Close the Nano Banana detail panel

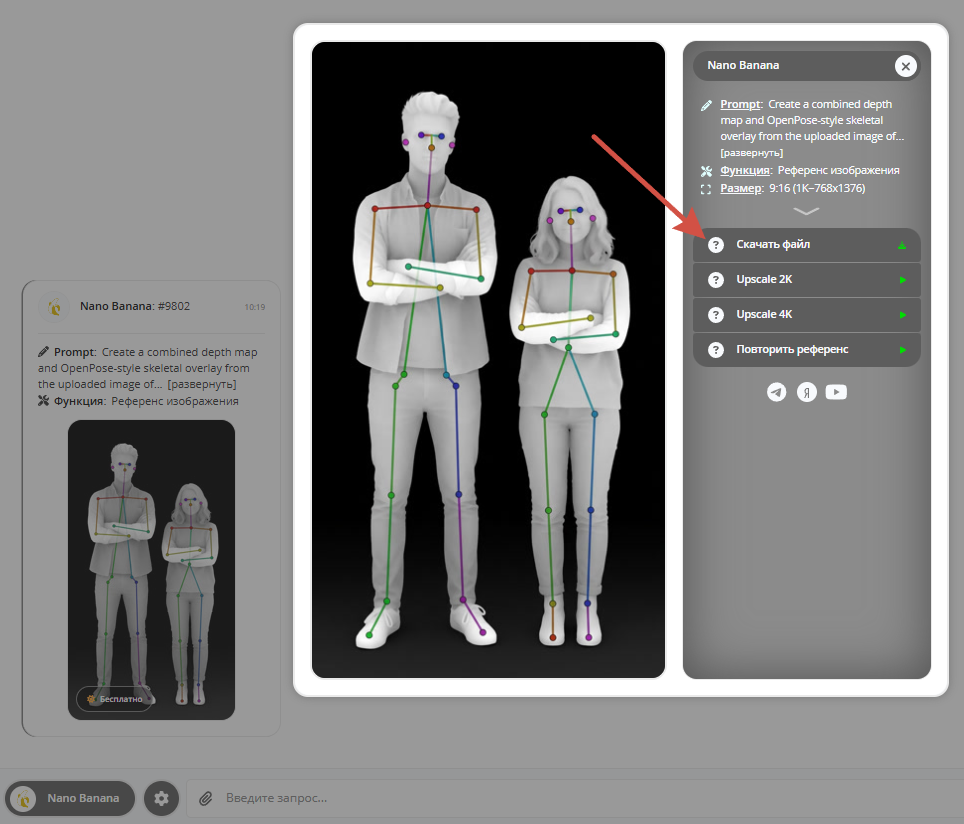pos(906,66)
